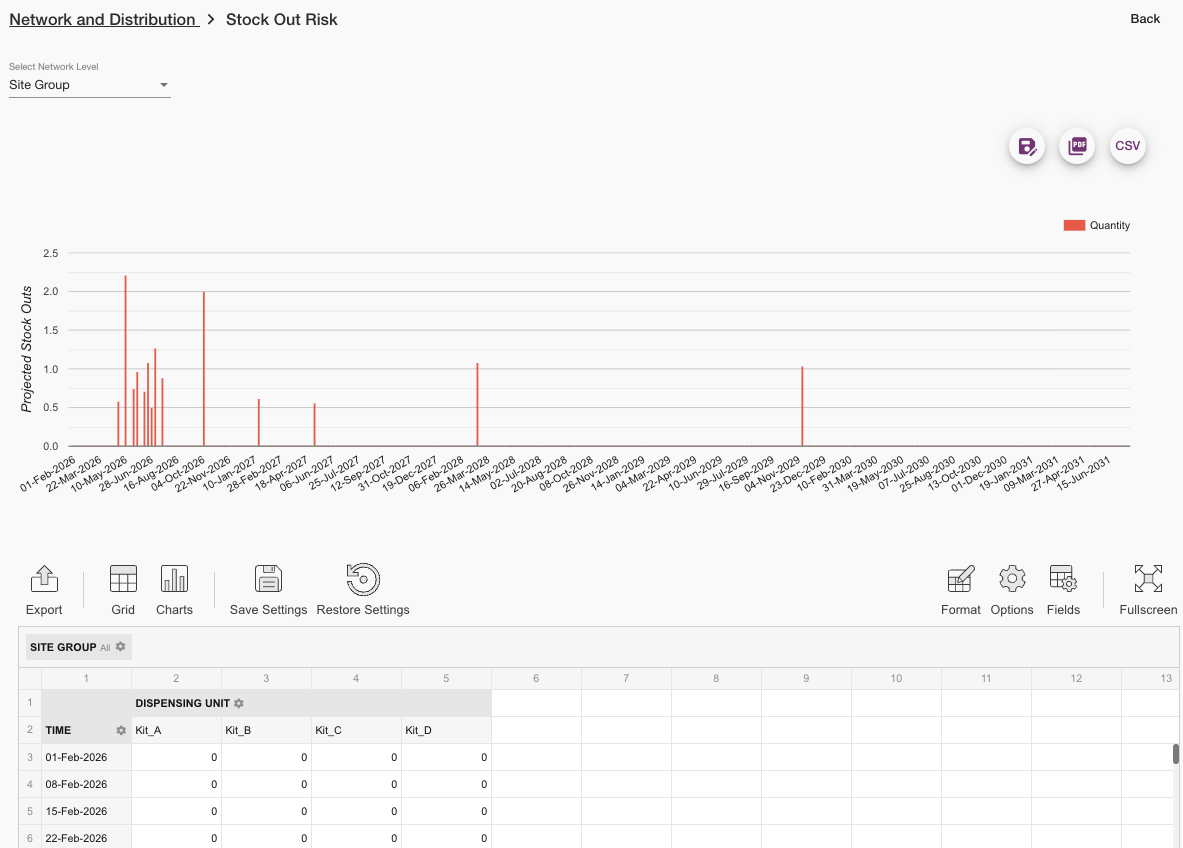This screenshot has width=1183, height=848.
Task: Switch to Grid view
Action: tap(123, 589)
